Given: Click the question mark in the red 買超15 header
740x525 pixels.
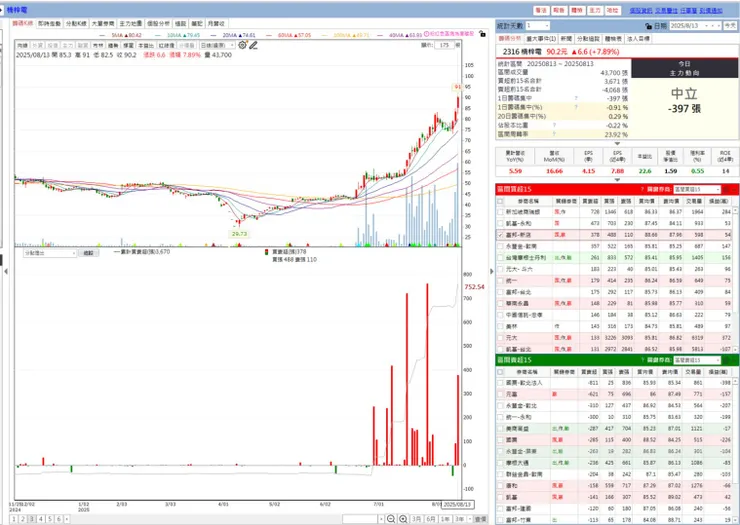Looking at the screenshot, I should (x=642, y=189).
